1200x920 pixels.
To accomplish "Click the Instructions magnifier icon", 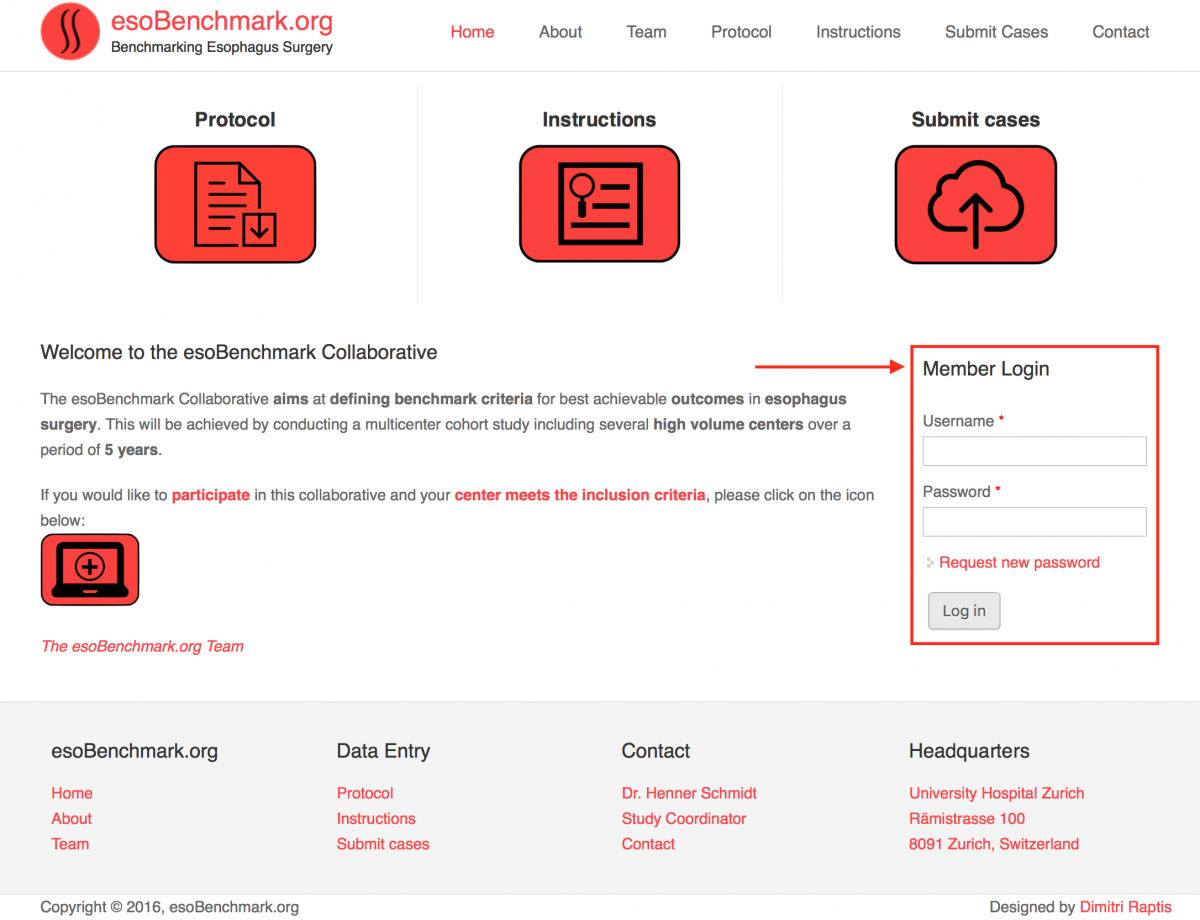I will (599, 204).
